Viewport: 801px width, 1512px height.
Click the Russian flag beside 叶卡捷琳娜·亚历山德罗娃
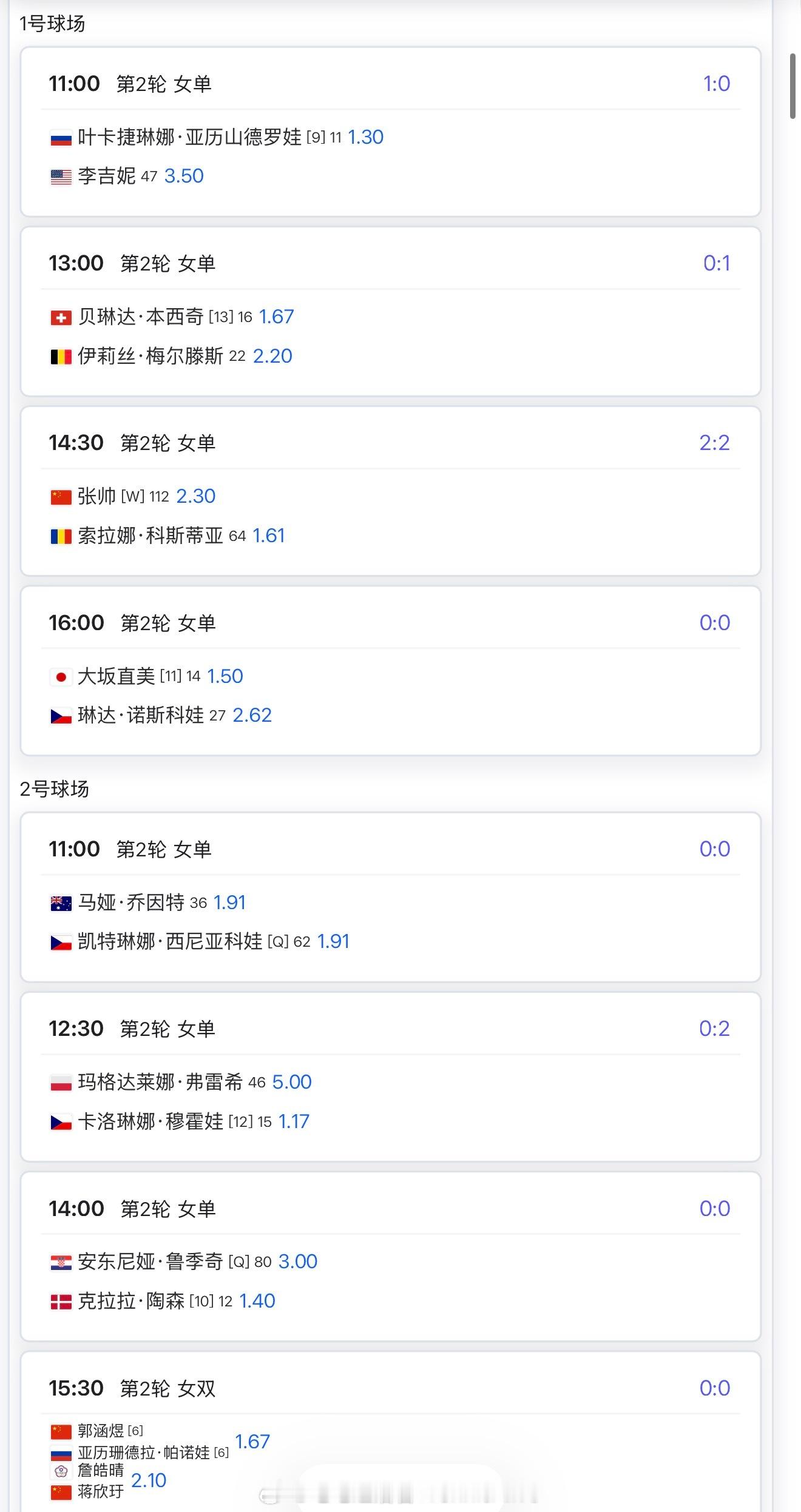[x=61, y=138]
